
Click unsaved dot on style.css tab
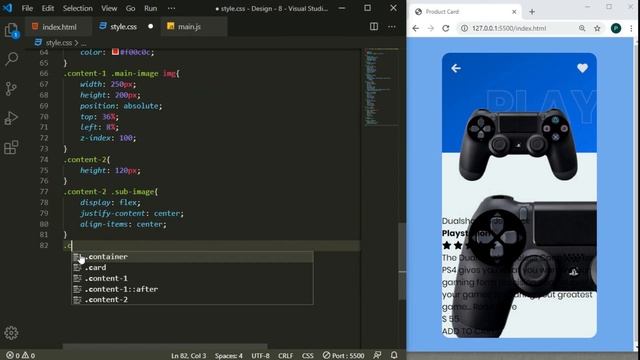pyautogui.click(x=151, y=27)
